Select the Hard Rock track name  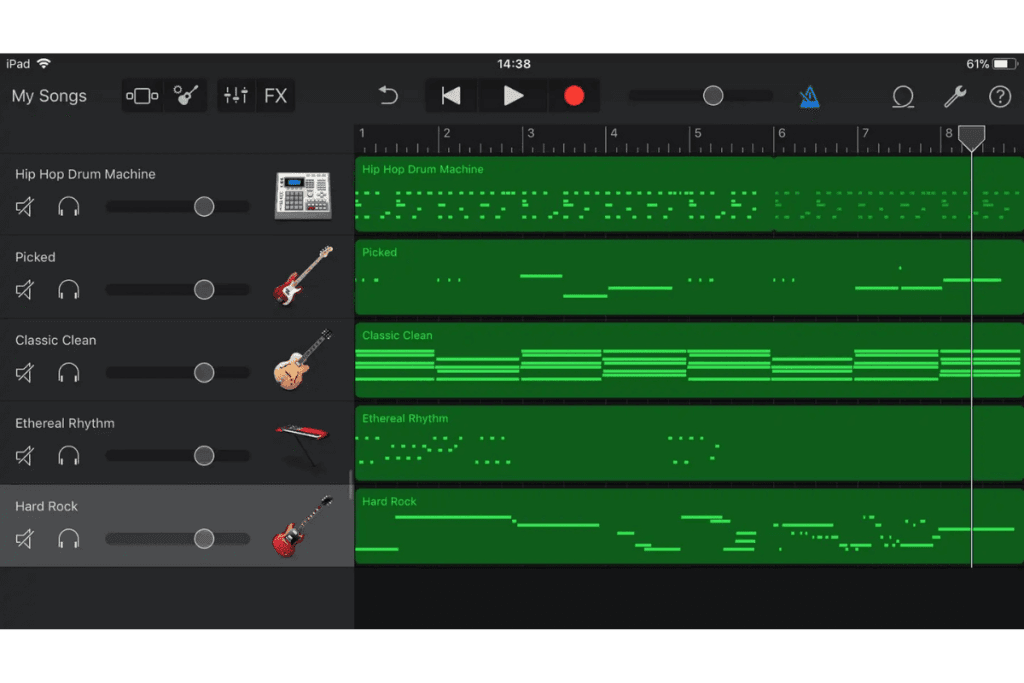[46, 506]
